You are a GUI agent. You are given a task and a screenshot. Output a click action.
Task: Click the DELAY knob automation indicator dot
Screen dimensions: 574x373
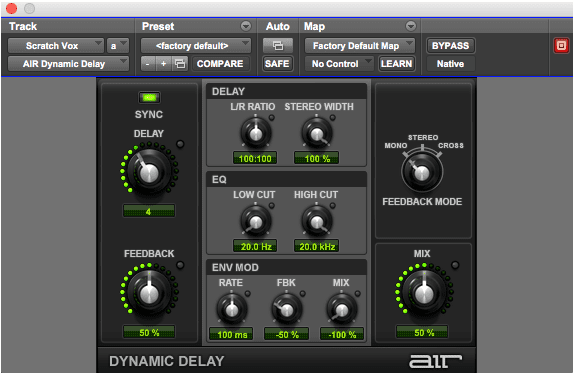tap(180, 144)
